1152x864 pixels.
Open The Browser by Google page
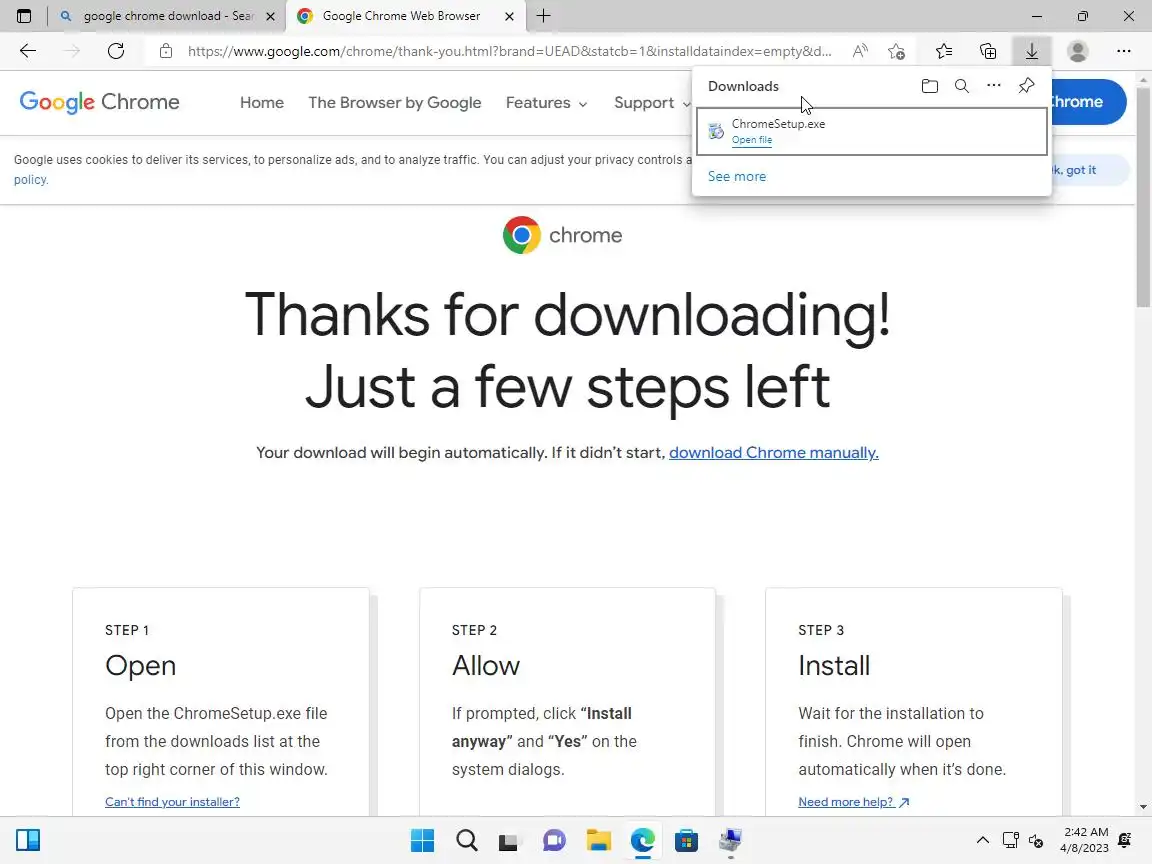395,103
